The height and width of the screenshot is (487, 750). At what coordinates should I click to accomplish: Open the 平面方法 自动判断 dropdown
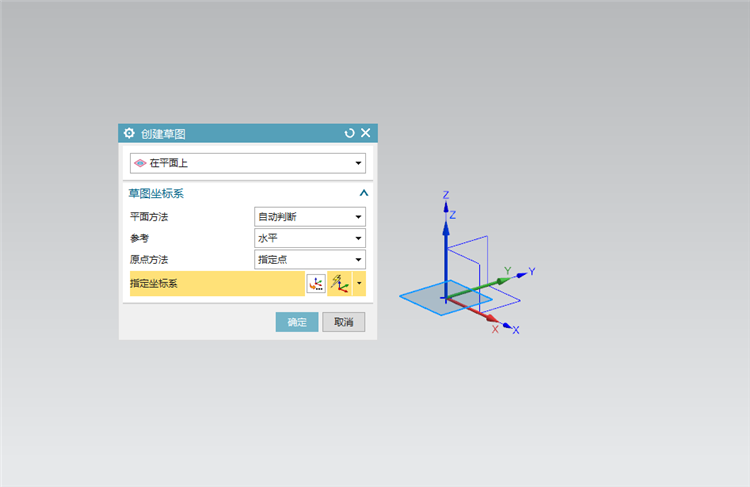pyautogui.click(x=310, y=217)
